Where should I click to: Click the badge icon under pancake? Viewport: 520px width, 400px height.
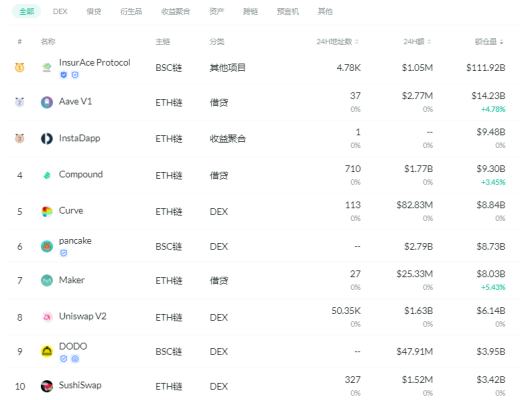point(63,253)
